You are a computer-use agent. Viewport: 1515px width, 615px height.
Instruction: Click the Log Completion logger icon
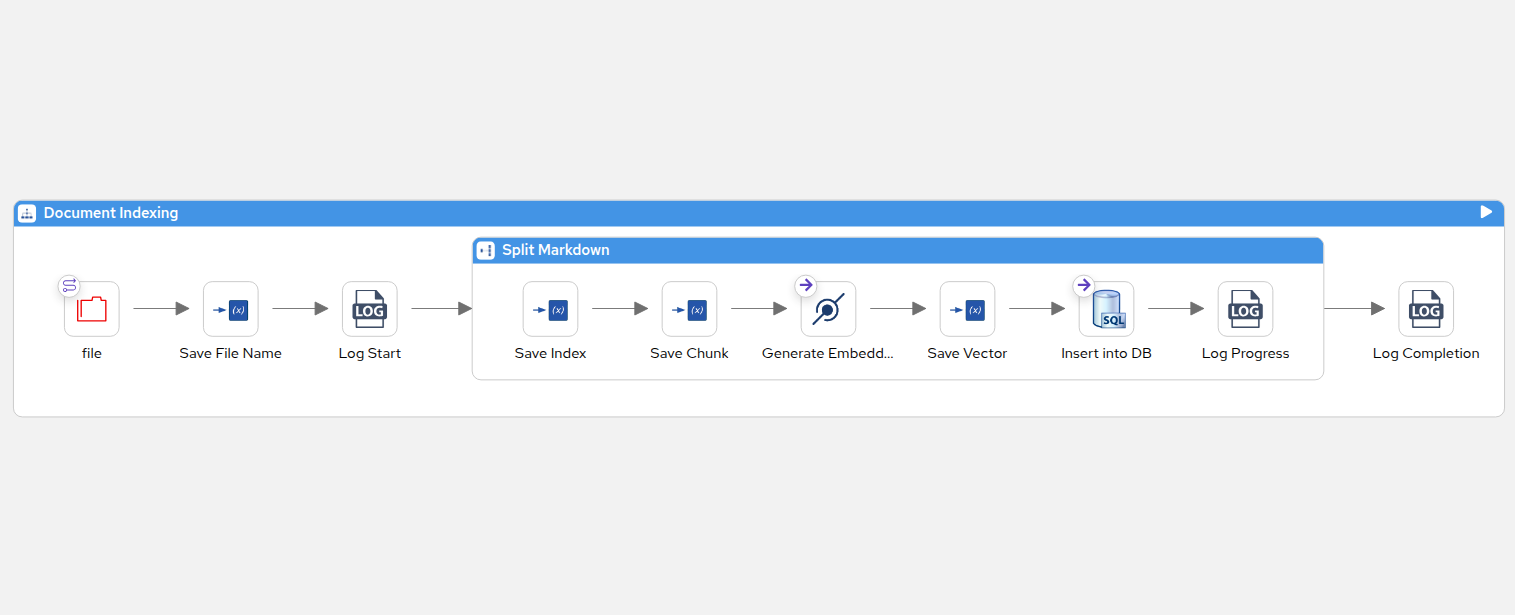click(1426, 309)
